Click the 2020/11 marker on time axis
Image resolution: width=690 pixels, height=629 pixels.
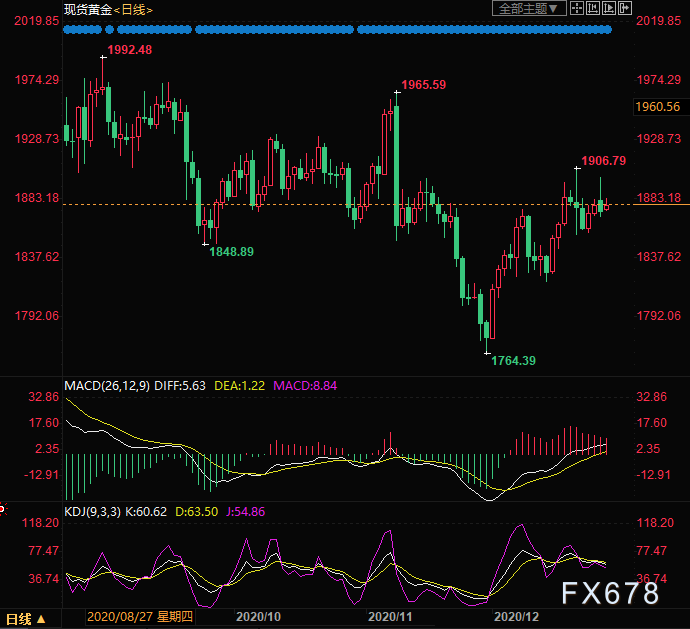pyautogui.click(x=387, y=619)
